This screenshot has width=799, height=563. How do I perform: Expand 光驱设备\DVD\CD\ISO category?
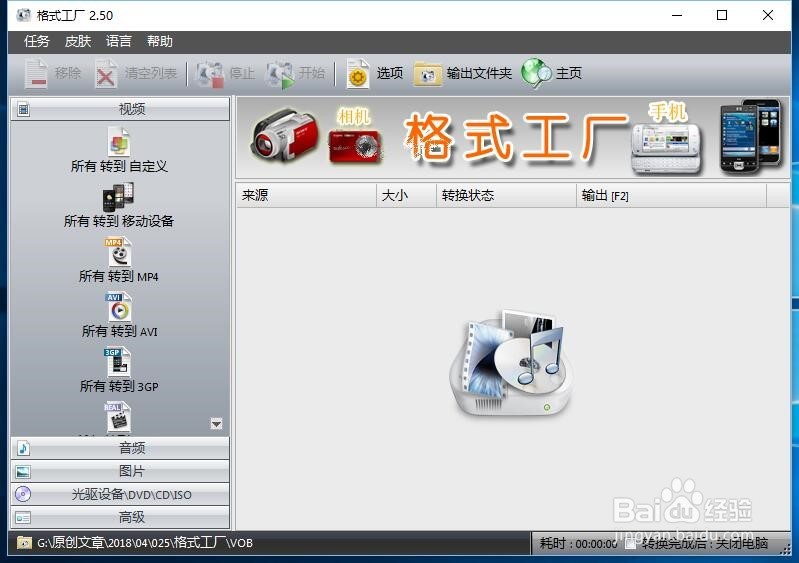pos(120,494)
